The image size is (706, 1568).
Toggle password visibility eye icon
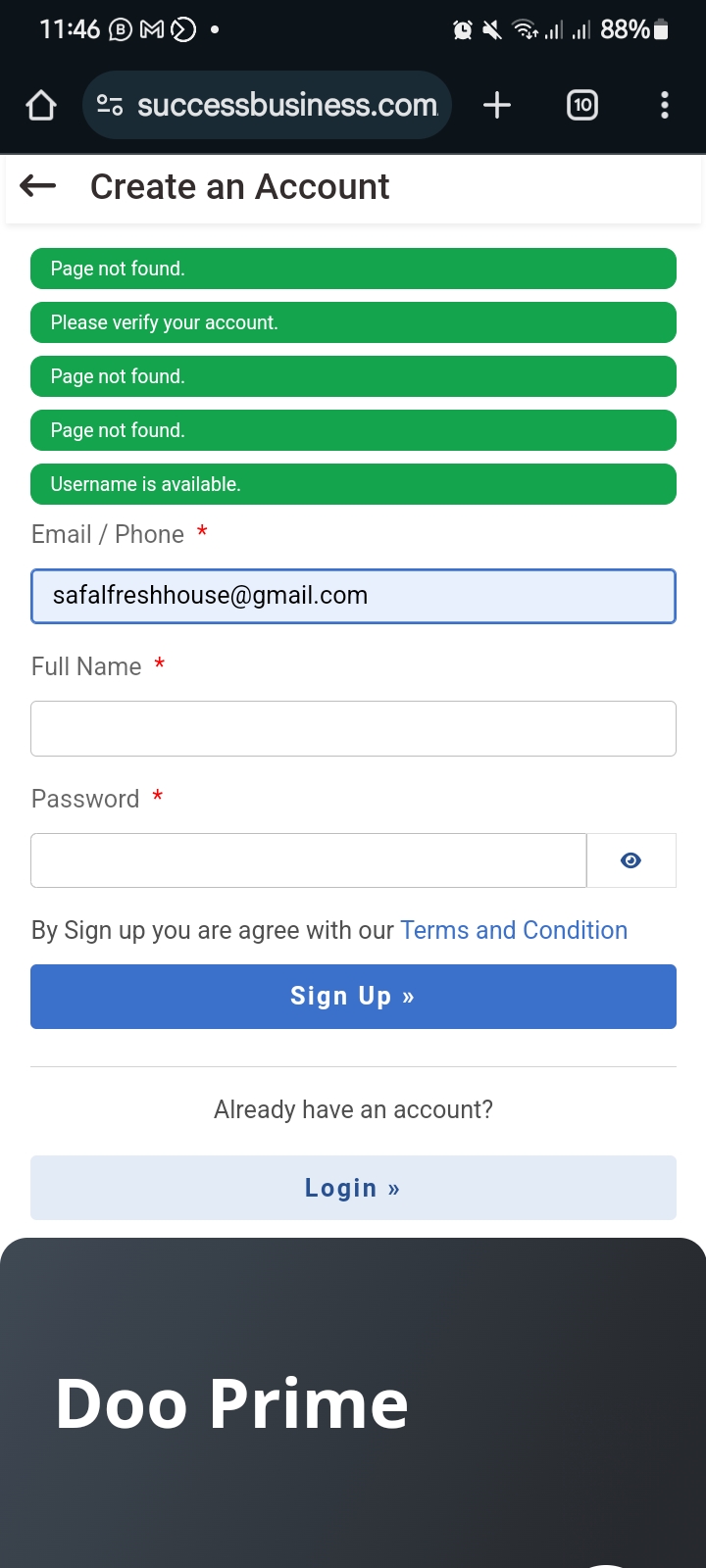point(631,860)
